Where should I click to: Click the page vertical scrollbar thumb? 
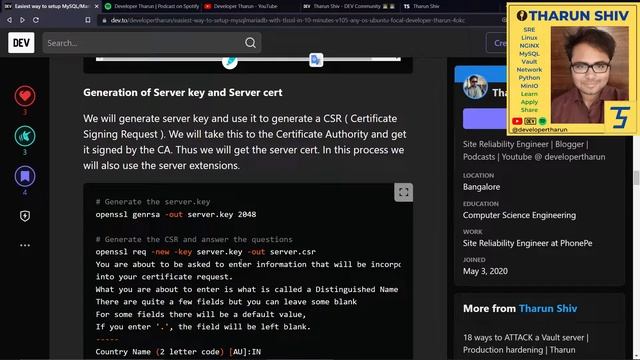tap(636, 178)
